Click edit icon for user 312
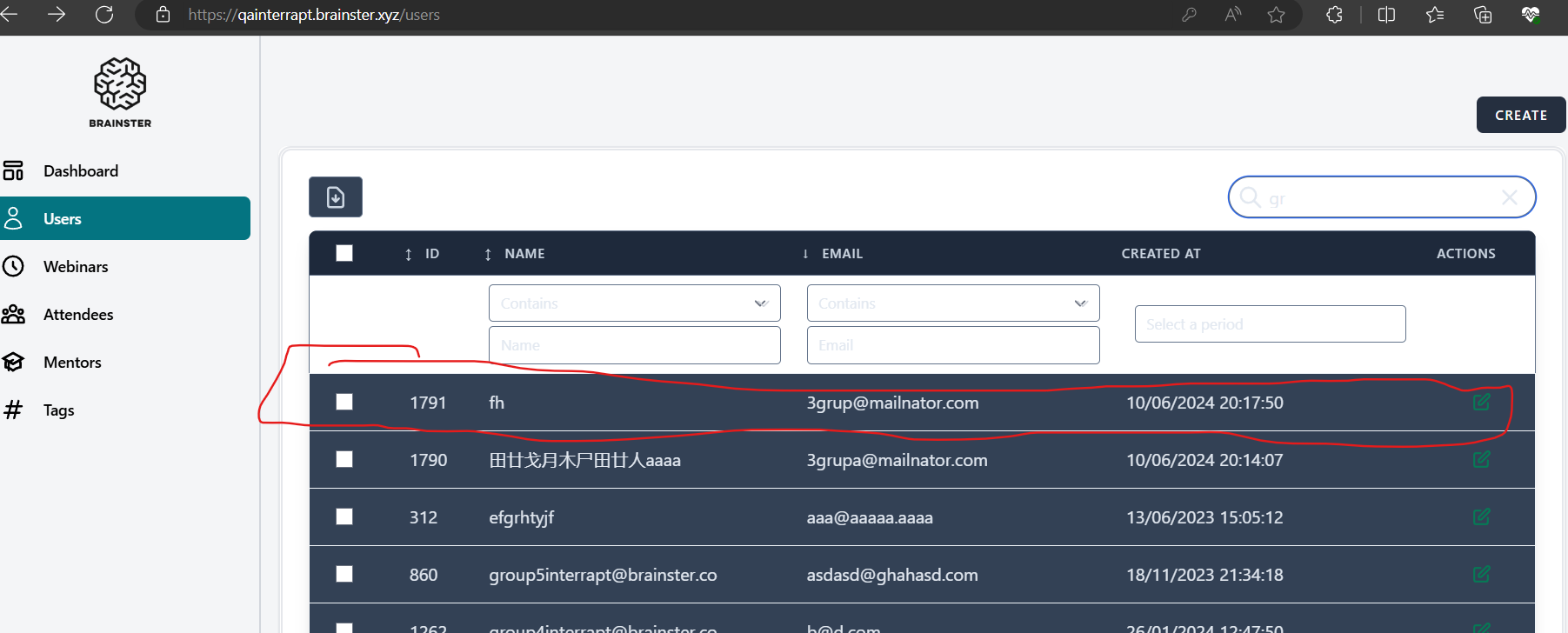1568x633 pixels. tap(1481, 517)
